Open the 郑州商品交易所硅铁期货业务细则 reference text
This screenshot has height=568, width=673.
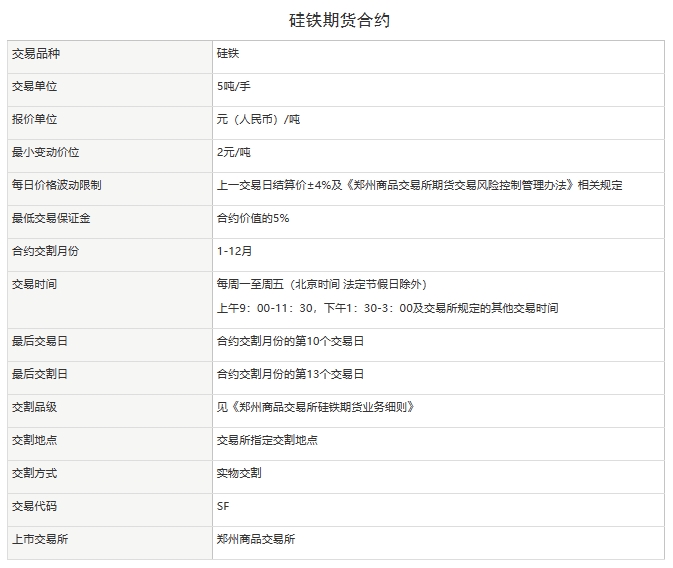315,407
